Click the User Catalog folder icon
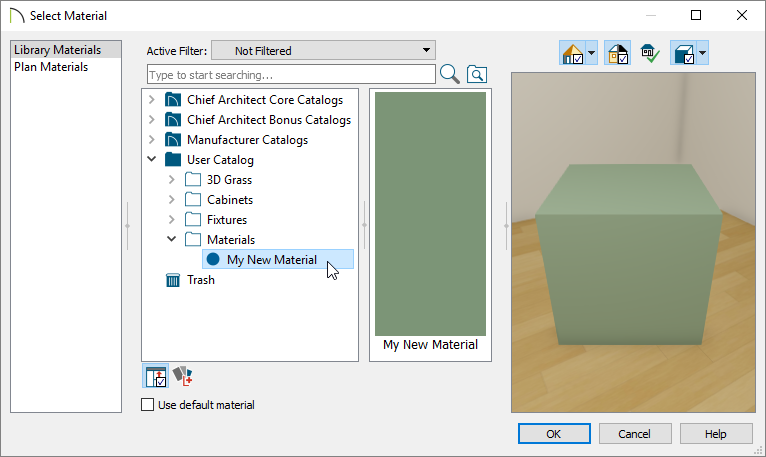The width and height of the screenshot is (766, 457). click(x=173, y=160)
